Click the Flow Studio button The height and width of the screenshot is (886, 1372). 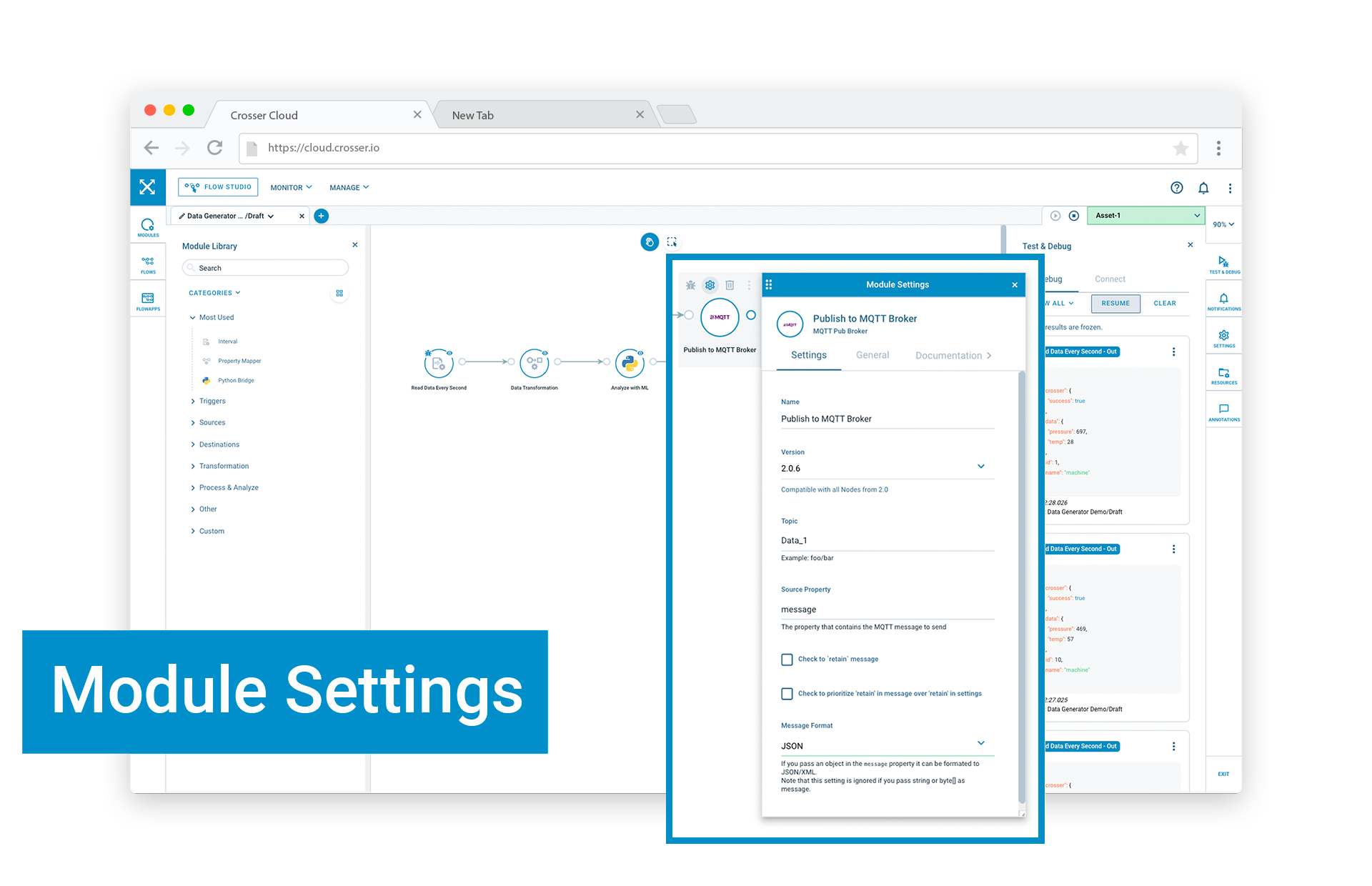point(218,187)
